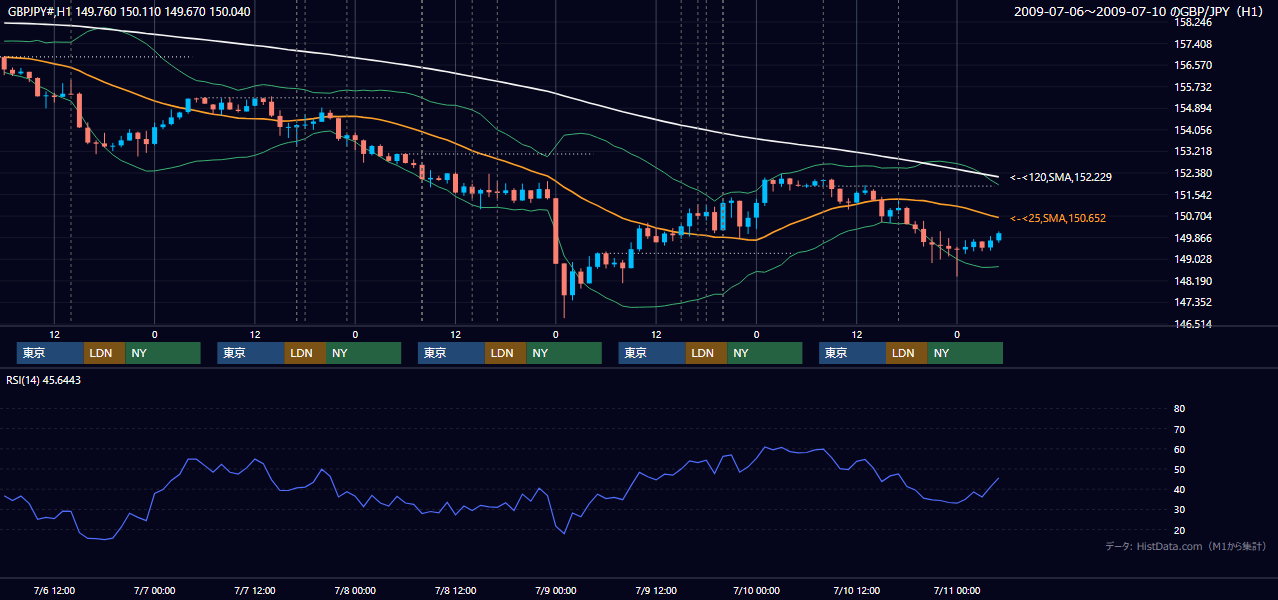Image resolution: width=1278 pixels, height=600 pixels.
Task: Click price axis value 148.190
Action: click(1195, 281)
